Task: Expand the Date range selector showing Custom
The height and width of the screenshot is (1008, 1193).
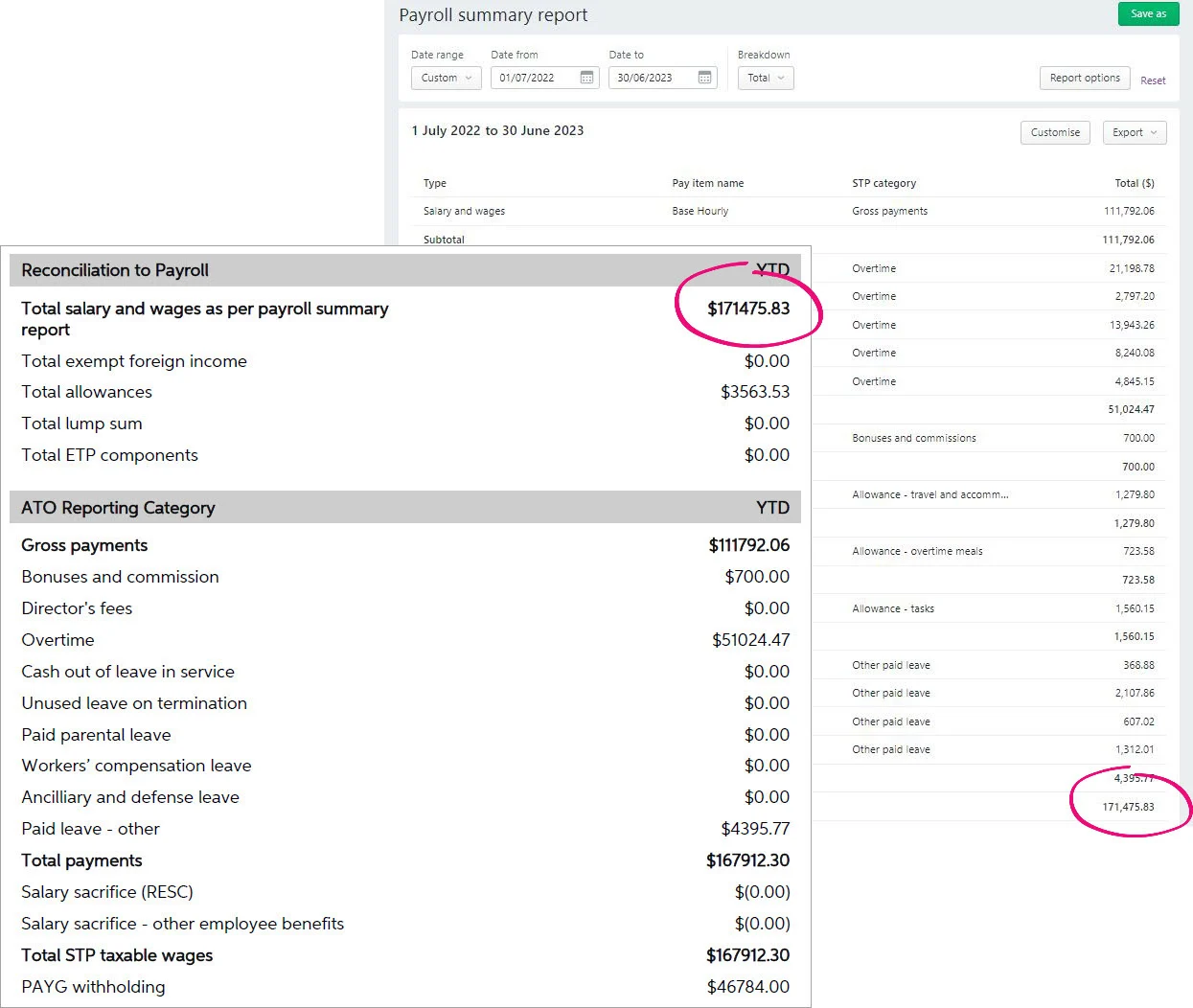Action: (x=446, y=78)
